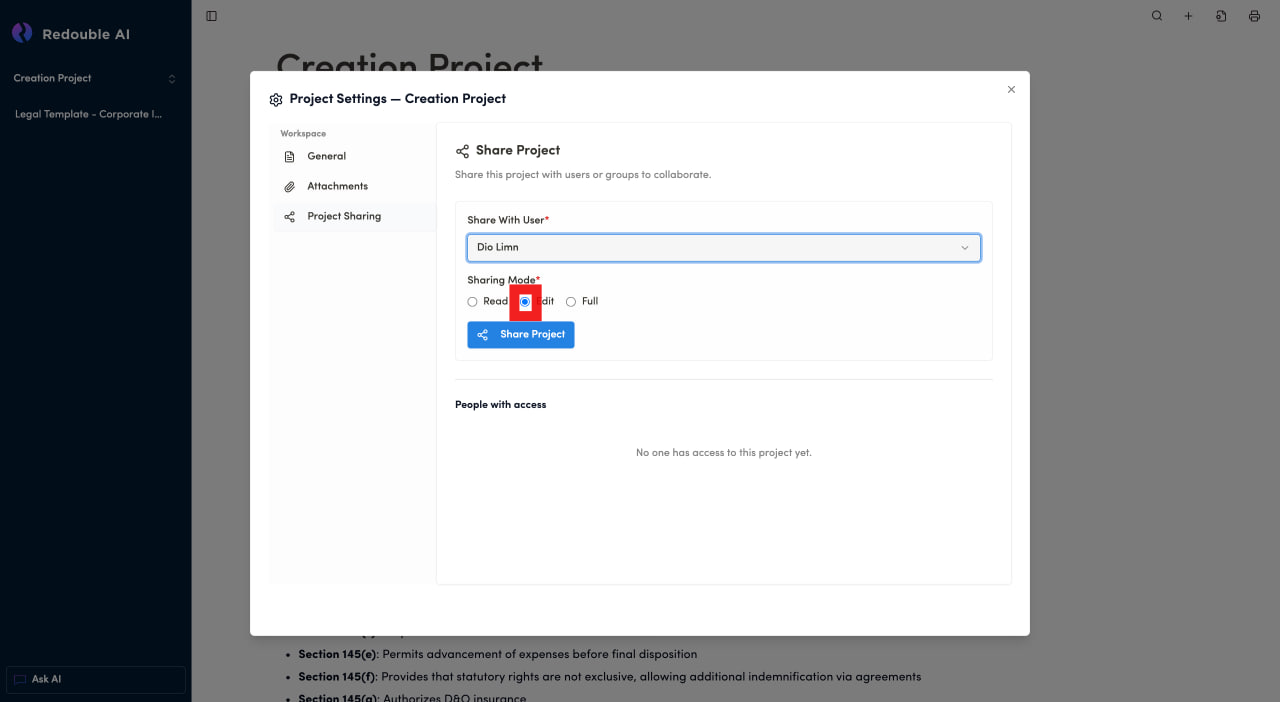
Task: Click the plus icon in top toolbar
Action: click(x=1189, y=16)
